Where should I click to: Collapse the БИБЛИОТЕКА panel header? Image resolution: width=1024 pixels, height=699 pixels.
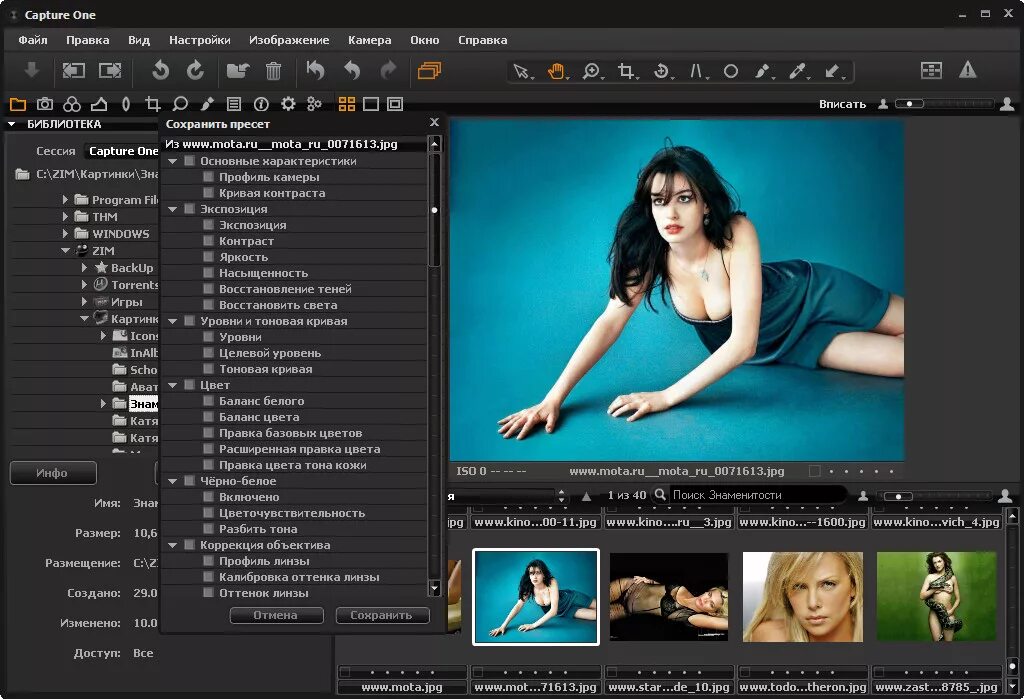tap(11, 124)
